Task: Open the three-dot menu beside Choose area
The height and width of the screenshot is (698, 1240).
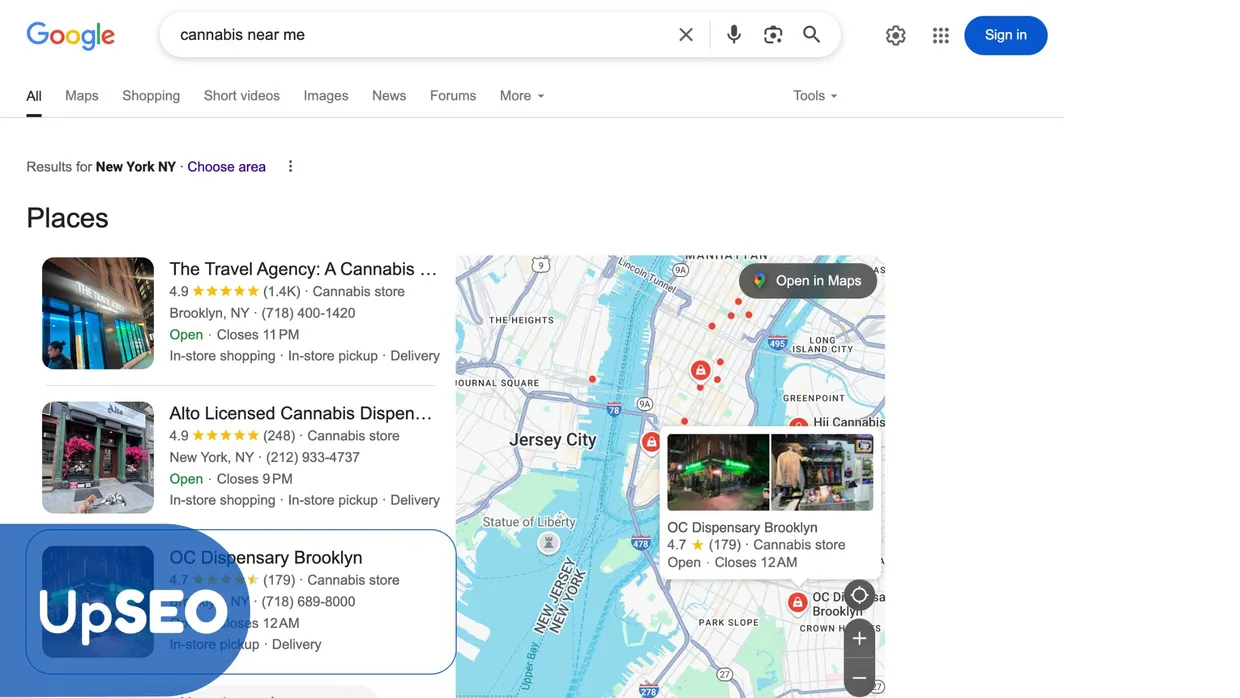Action: (290, 167)
